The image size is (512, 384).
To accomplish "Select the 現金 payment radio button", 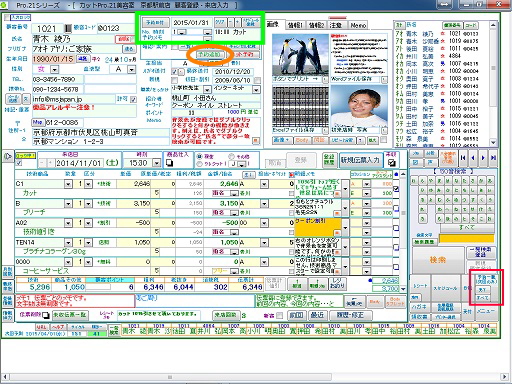I will [x=199, y=156].
